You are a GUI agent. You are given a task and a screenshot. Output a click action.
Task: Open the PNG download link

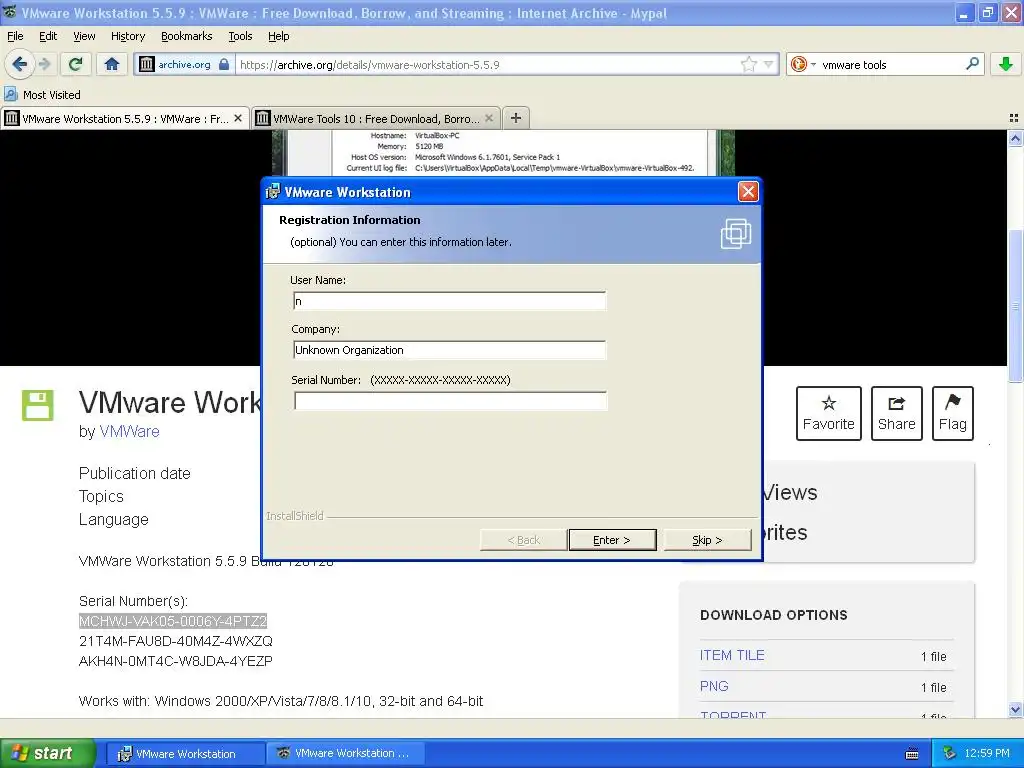tap(714, 686)
